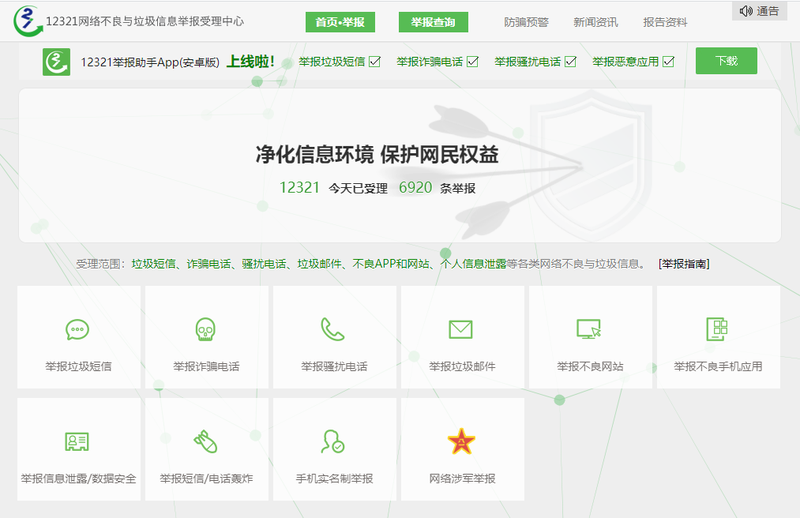Click the 网络涉军举报 card label
800x518 pixels.
coord(462,479)
